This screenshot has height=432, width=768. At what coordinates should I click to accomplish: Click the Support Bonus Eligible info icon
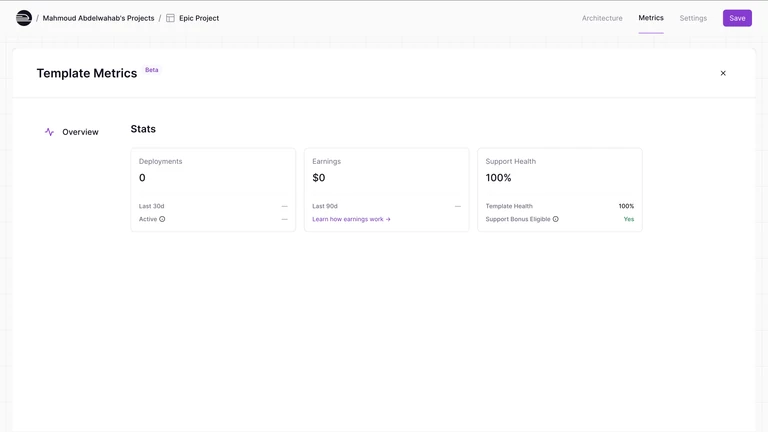[555, 219]
